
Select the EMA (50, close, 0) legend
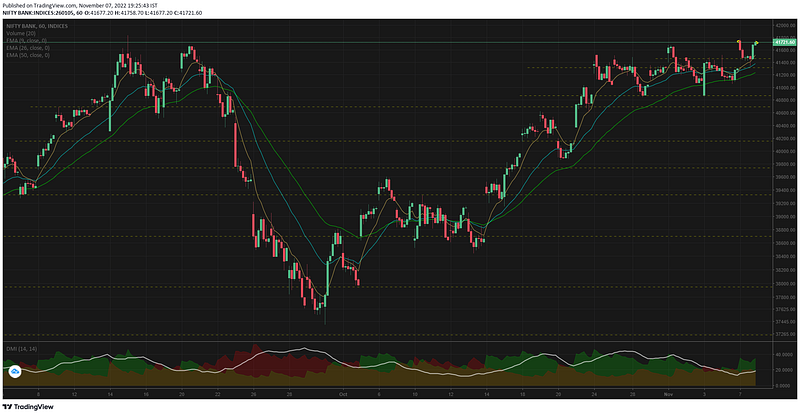pos(28,55)
